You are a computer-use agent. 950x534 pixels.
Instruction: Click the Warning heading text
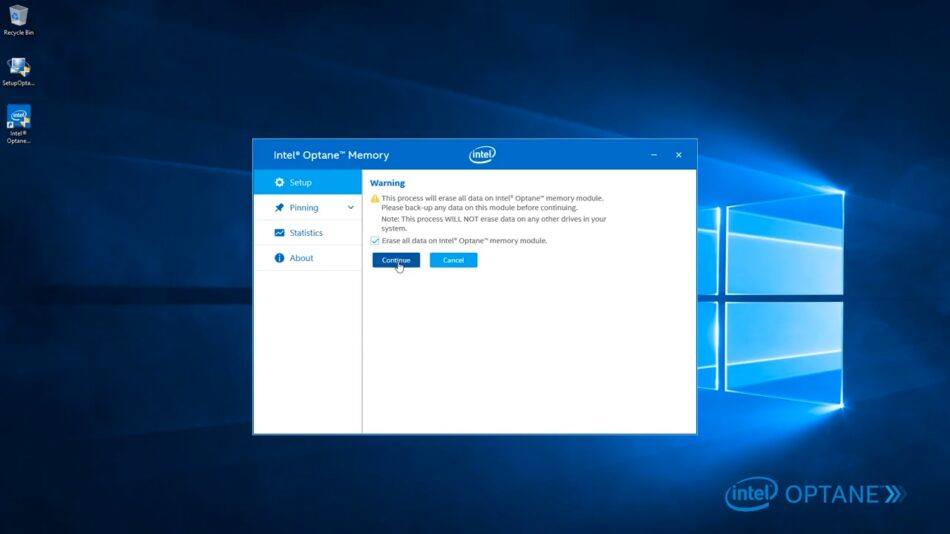(387, 183)
